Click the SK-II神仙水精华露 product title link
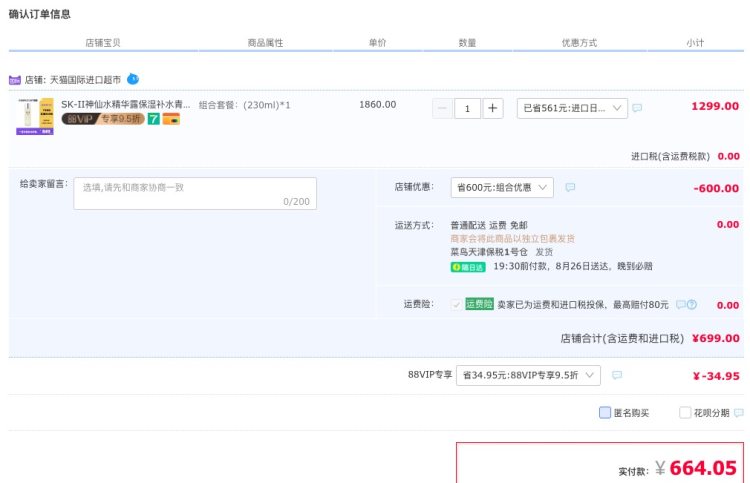This screenshot has width=750, height=483. click(x=125, y=104)
